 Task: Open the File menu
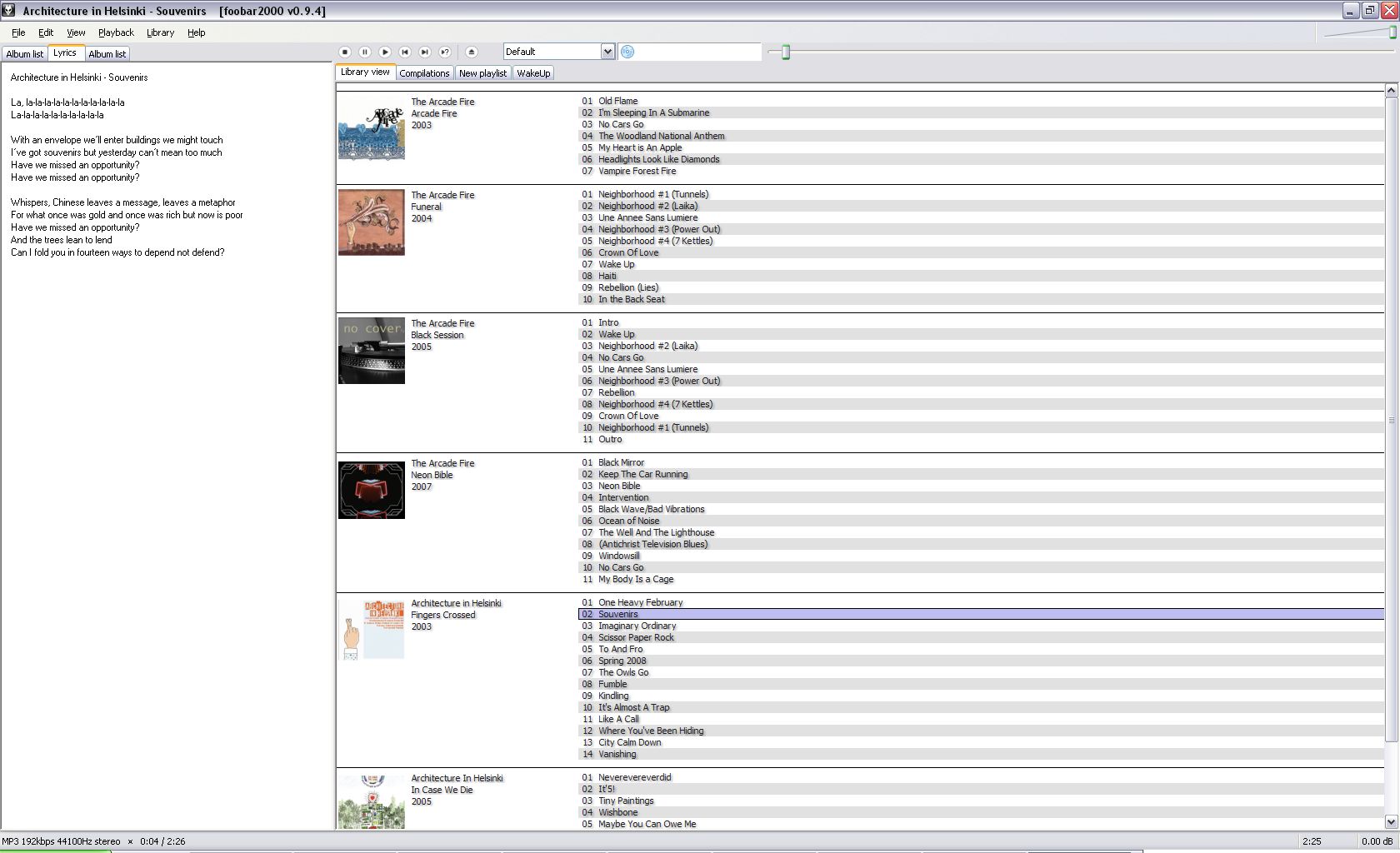pyautogui.click(x=18, y=32)
